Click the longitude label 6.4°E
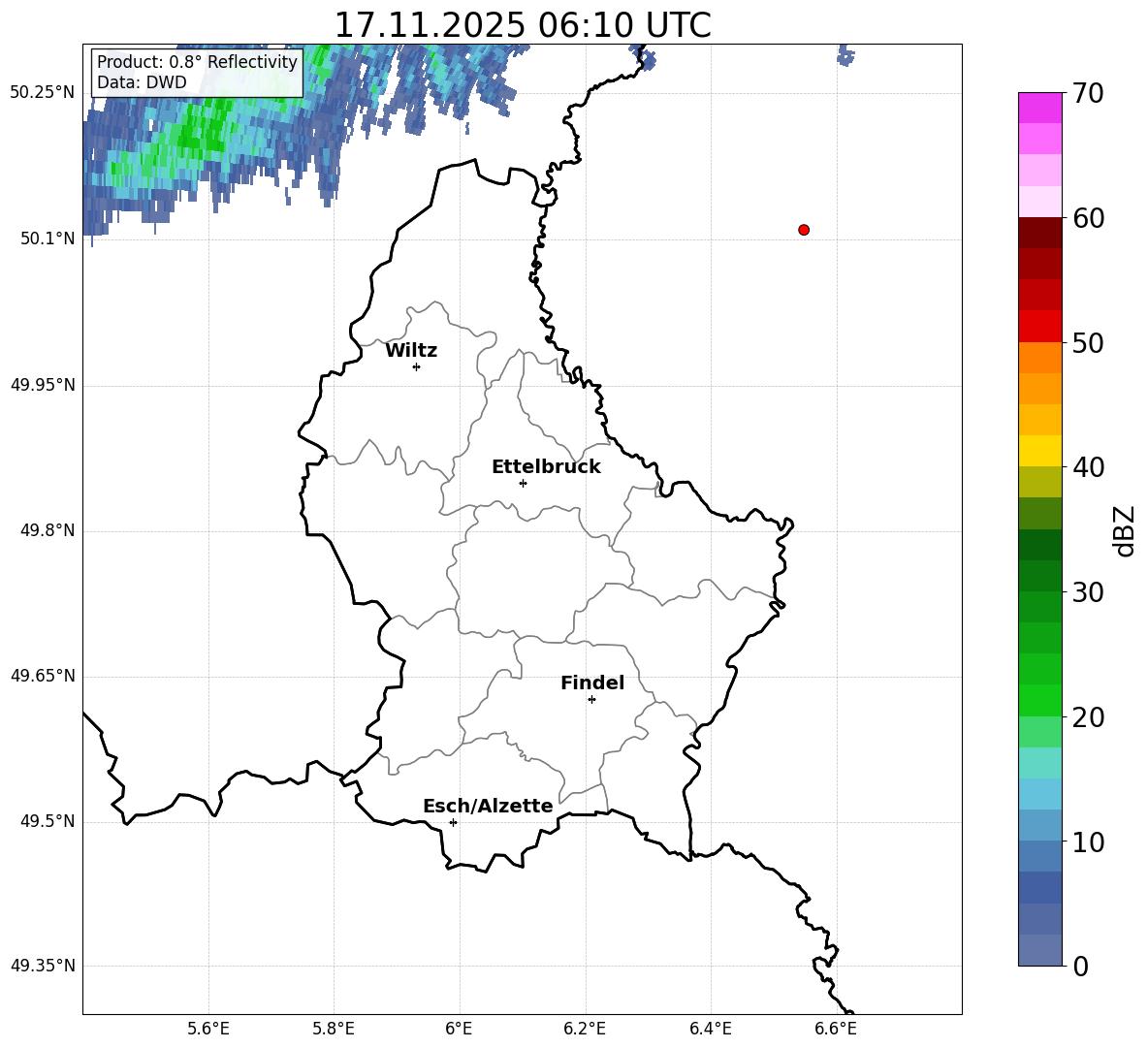The width and height of the screenshot is (1148, 1048). pyautogui.click(x=710, y=1029)
